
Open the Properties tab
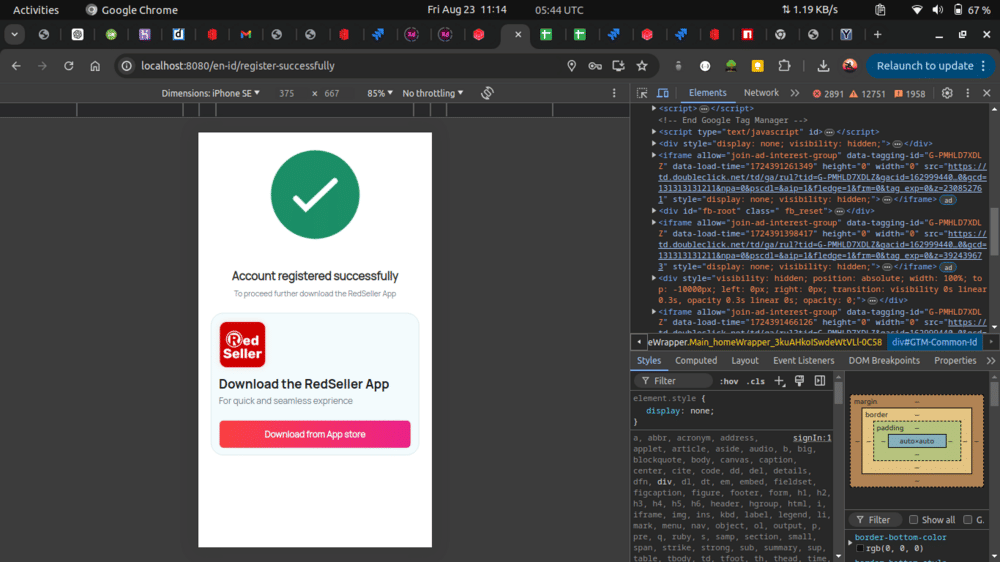tap(955, 360)
